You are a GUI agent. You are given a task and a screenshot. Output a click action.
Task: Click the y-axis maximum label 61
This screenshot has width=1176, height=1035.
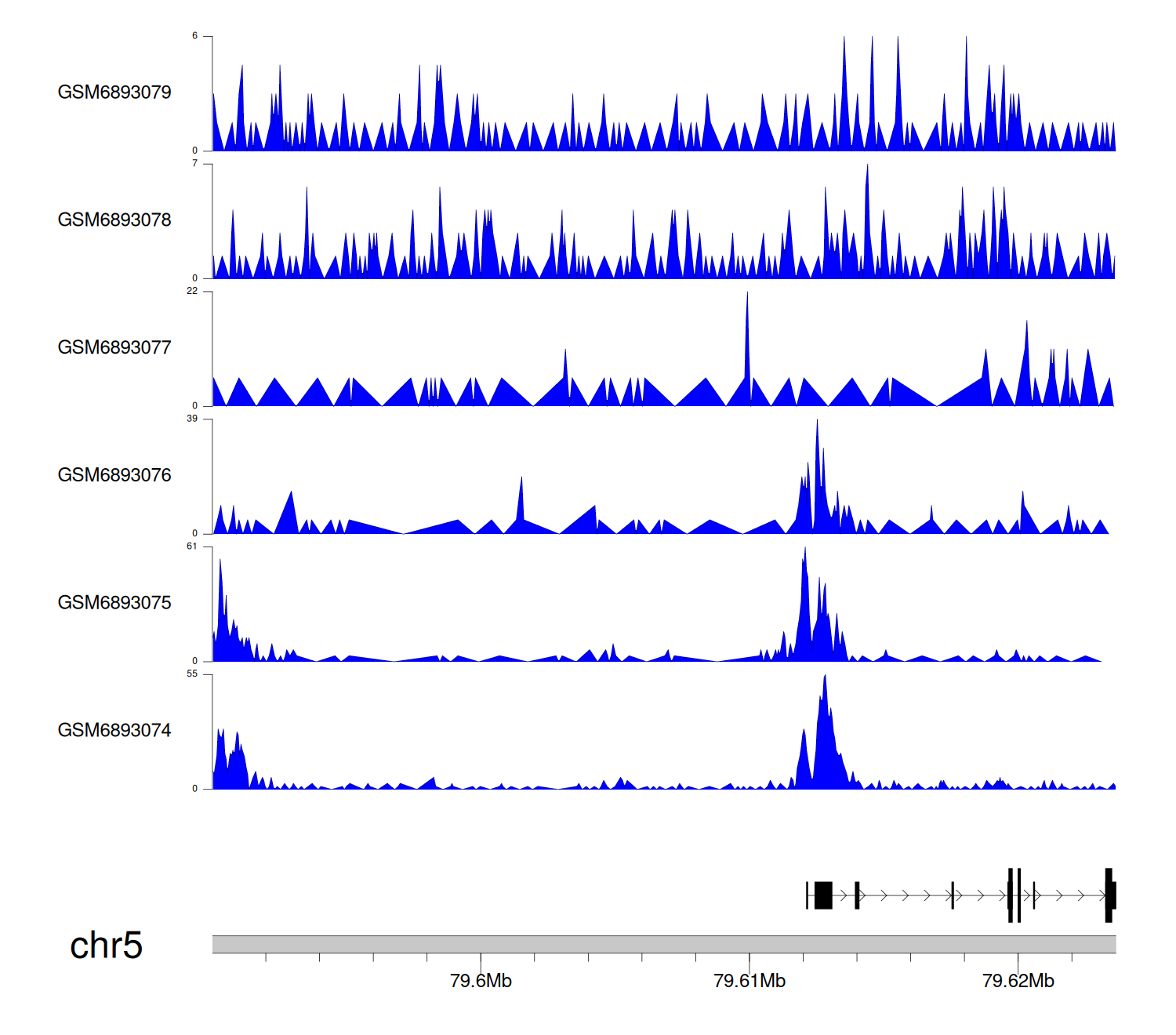click(x=192, y=547)
